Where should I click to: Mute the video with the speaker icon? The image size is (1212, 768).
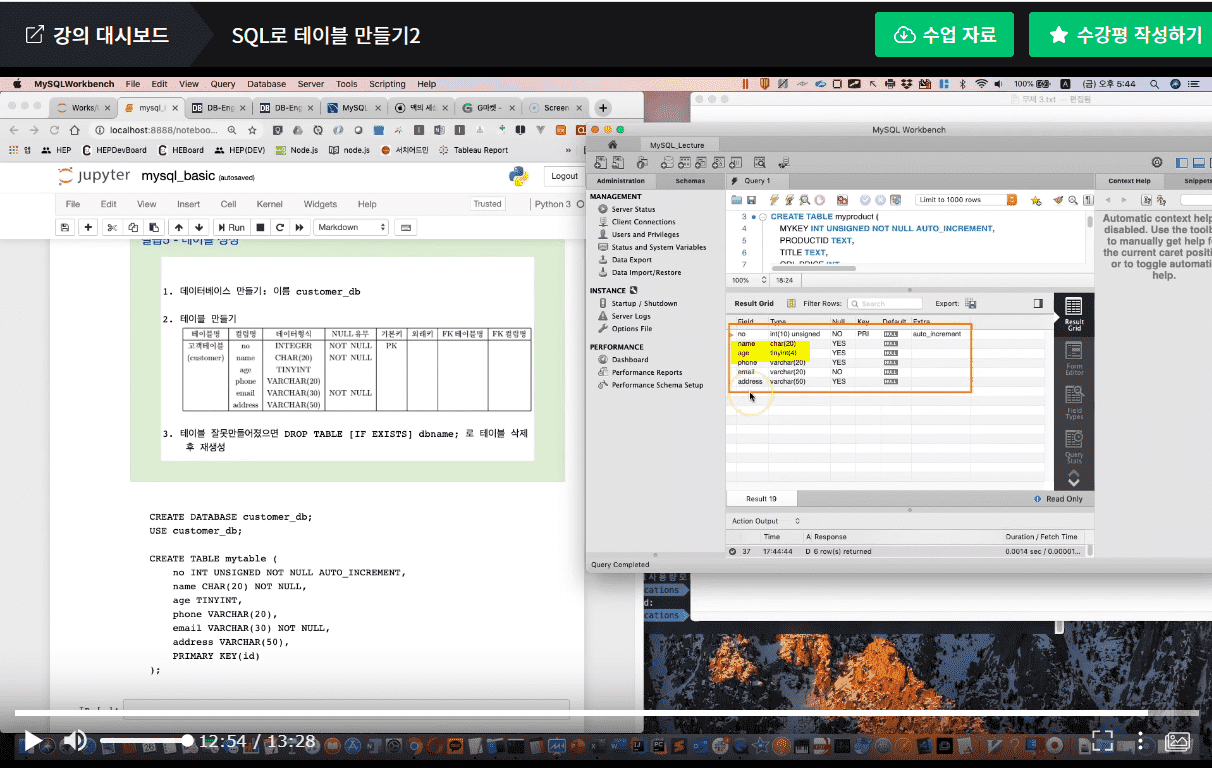tap(75, 741)
